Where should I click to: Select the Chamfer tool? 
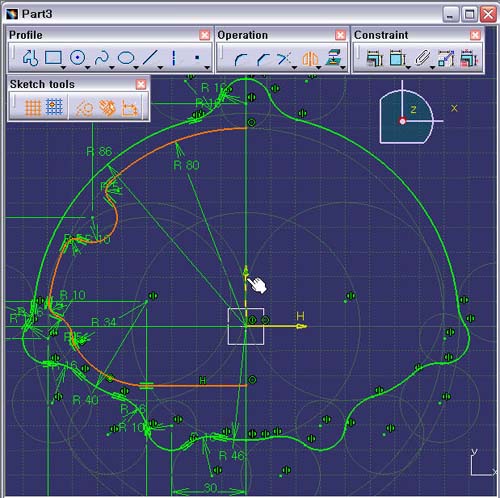(x=264, y=59)
